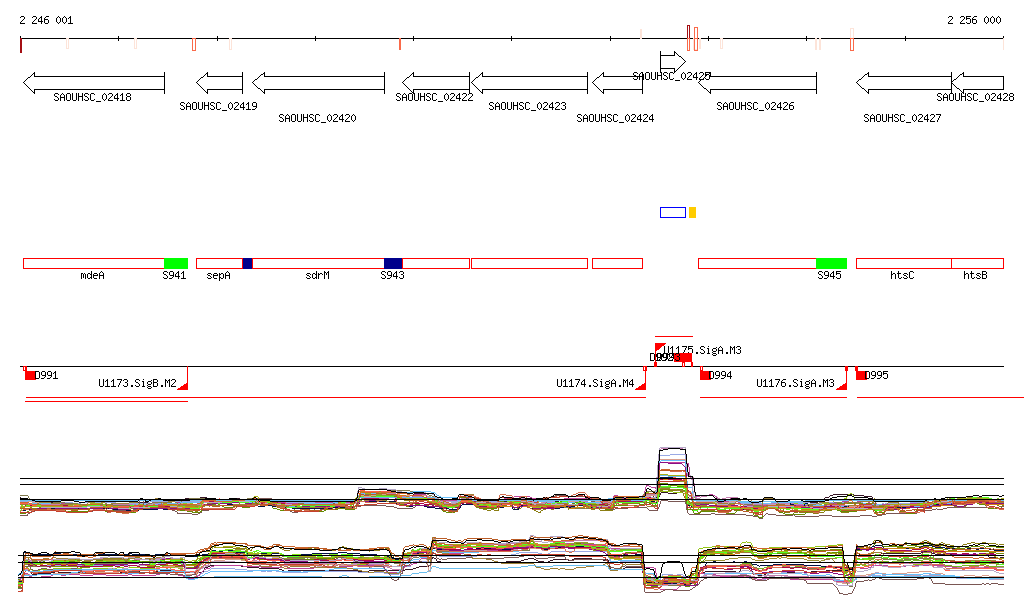Click the small yellow square feature
The height and width of the screenshot is (611, 1024).
tap(692, 212)
